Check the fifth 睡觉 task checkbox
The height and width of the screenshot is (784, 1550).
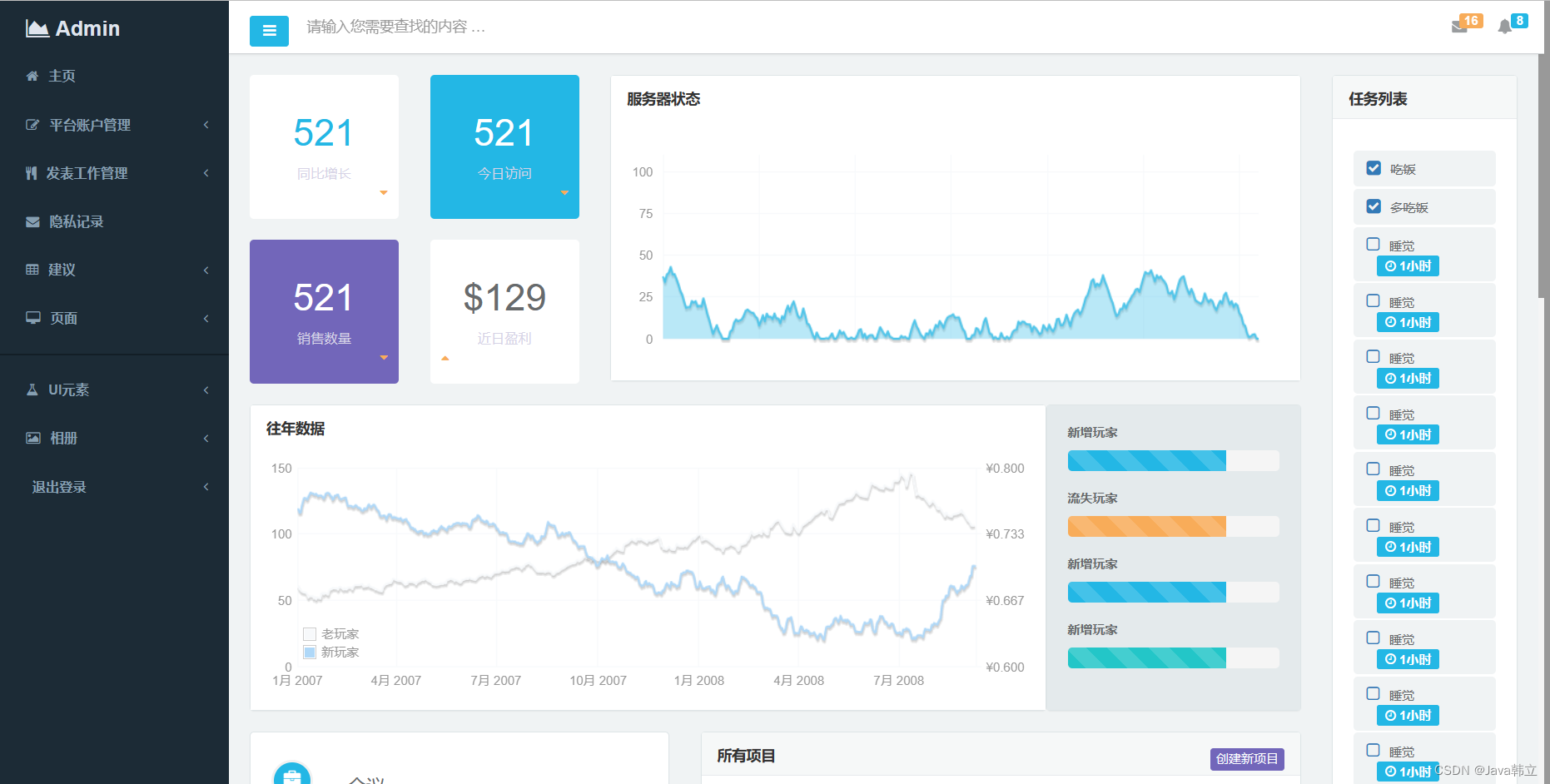pos(1374,469)
